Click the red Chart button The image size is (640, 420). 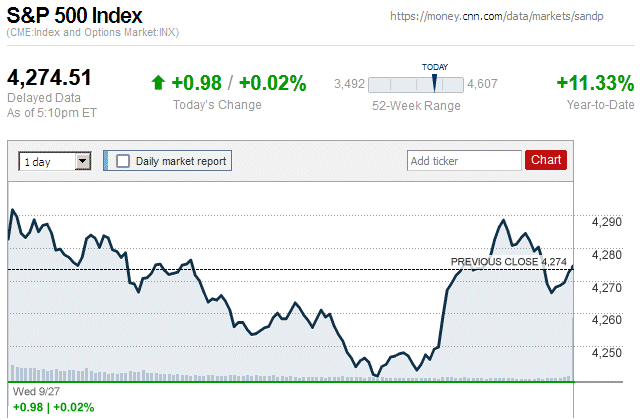pyautogui.click(x=546, y=160)
